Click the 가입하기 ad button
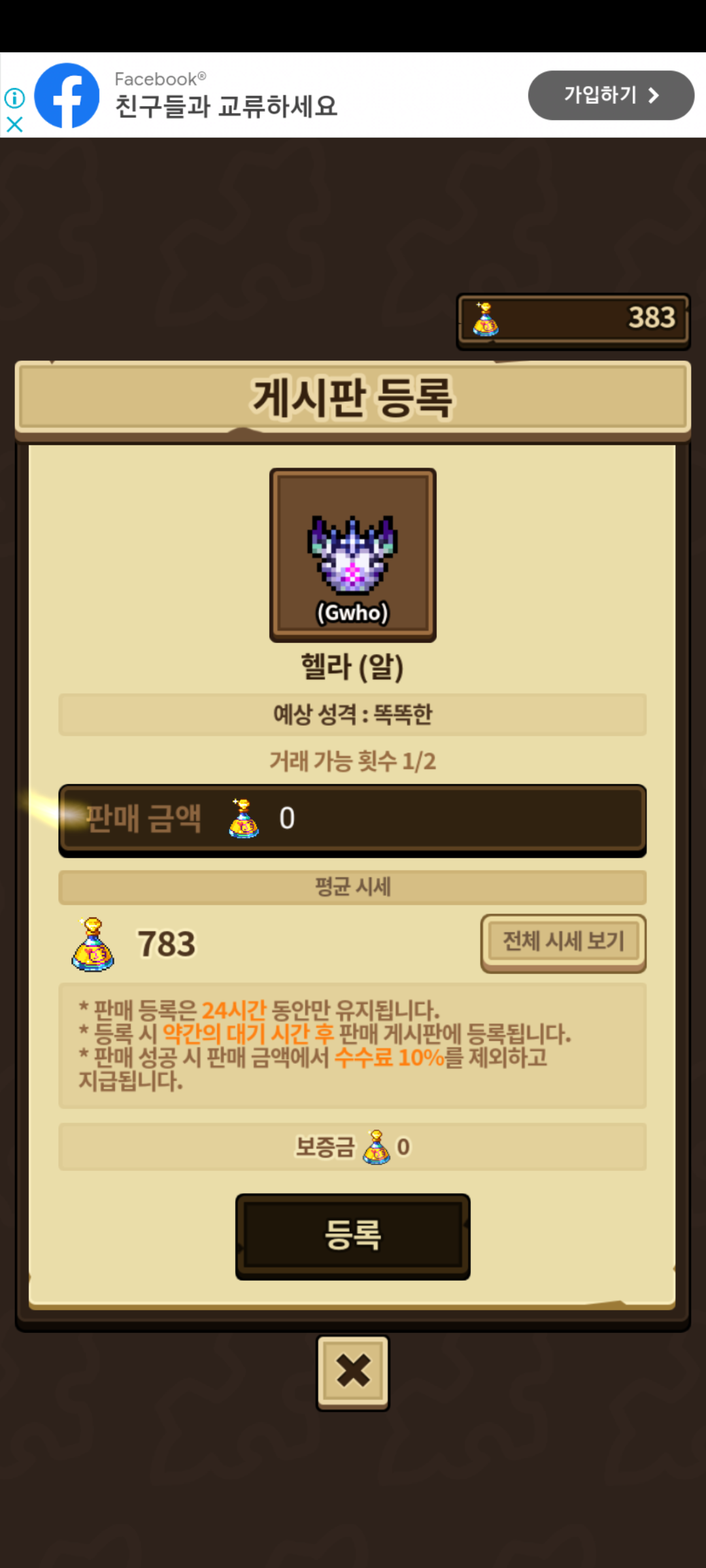The image size is (706, 1568). (611, 95)
